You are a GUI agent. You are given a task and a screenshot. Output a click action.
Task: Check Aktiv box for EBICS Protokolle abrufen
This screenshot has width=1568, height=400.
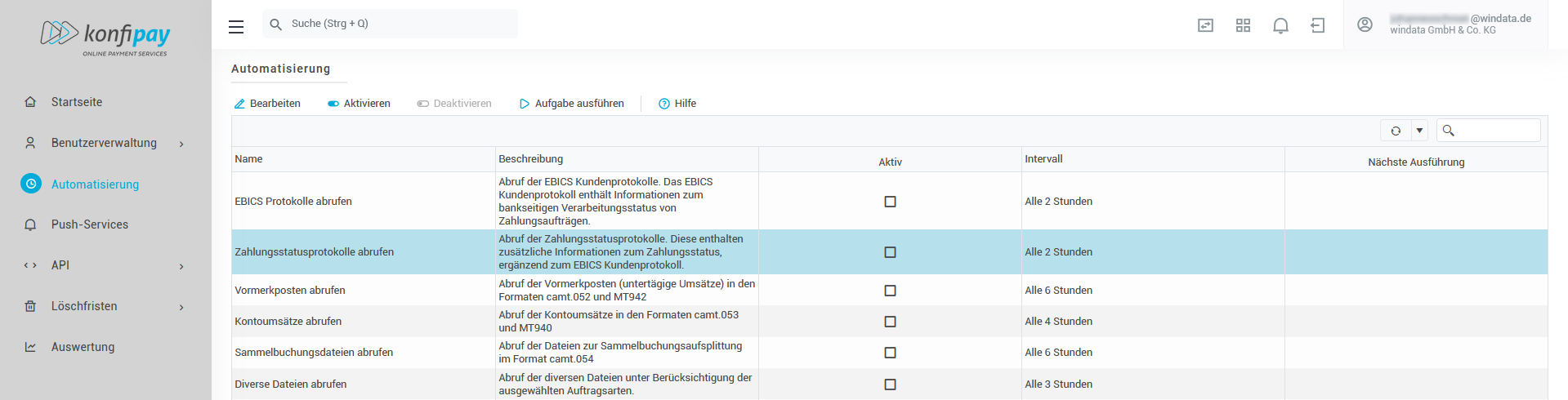890,202
